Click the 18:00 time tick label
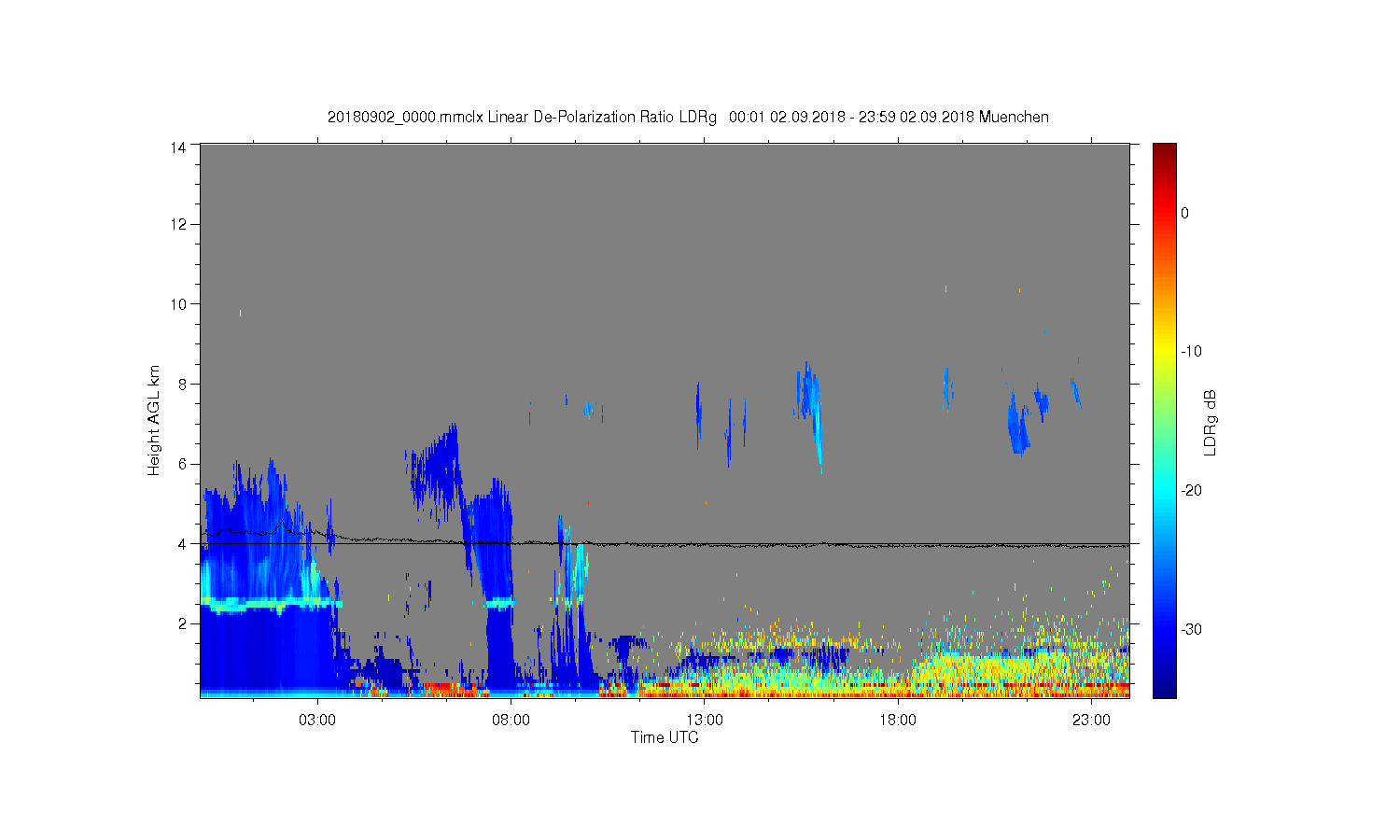Screen dimensions: 1400x840 (x=898, y=721)
